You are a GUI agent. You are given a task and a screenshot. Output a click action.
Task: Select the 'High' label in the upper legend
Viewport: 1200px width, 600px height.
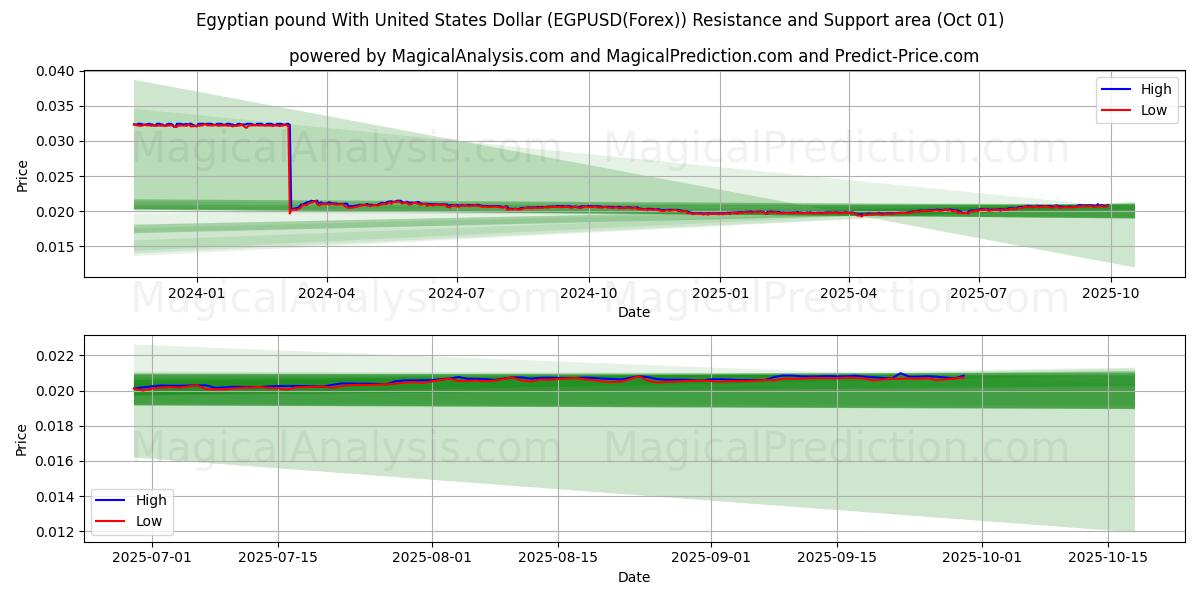pos(1156,89)
